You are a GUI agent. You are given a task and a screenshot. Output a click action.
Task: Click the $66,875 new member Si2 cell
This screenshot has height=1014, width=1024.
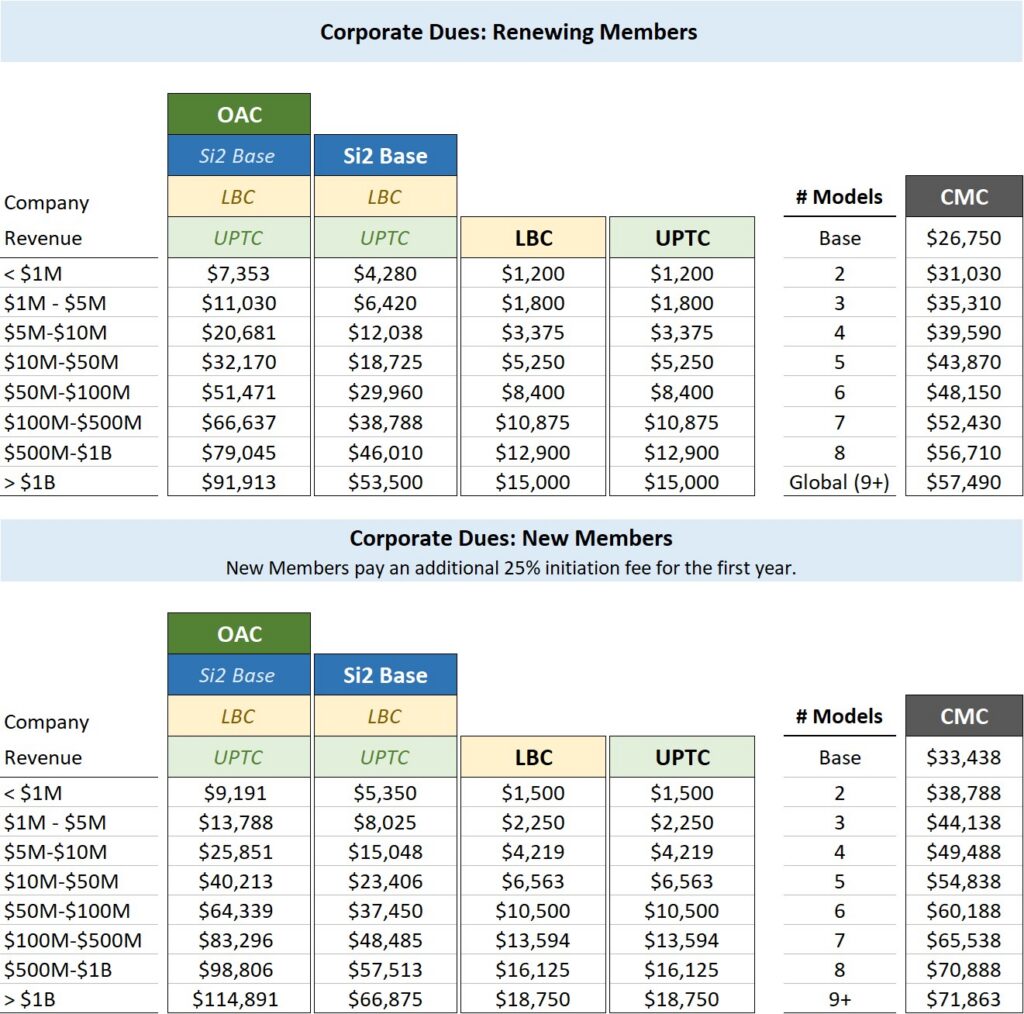click(385, 999)
